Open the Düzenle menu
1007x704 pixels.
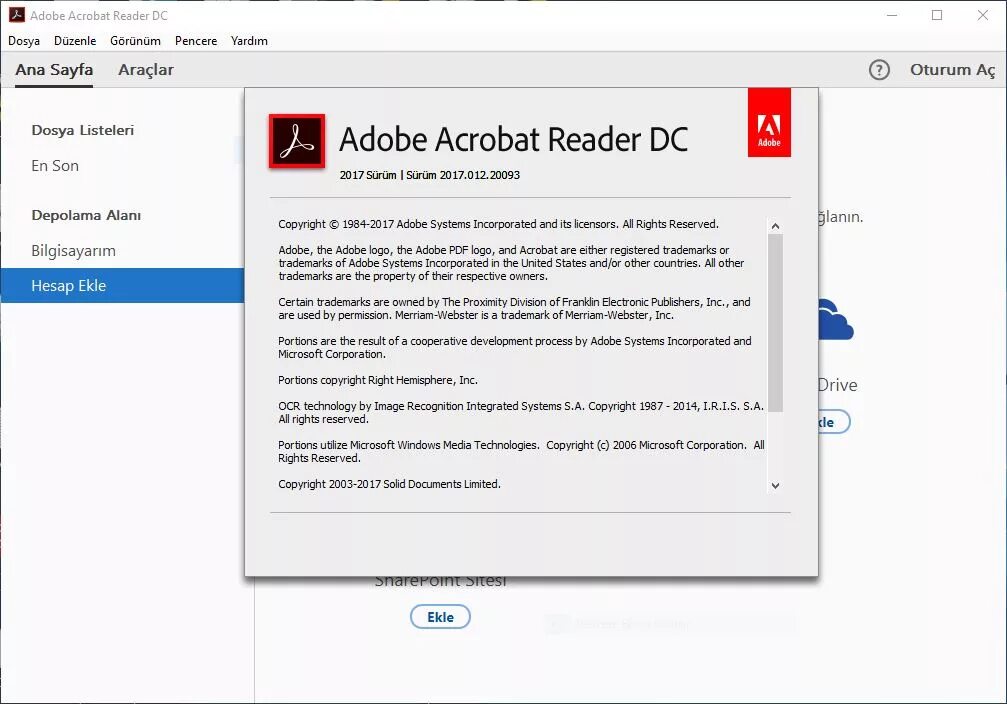[x=75, y=40]
